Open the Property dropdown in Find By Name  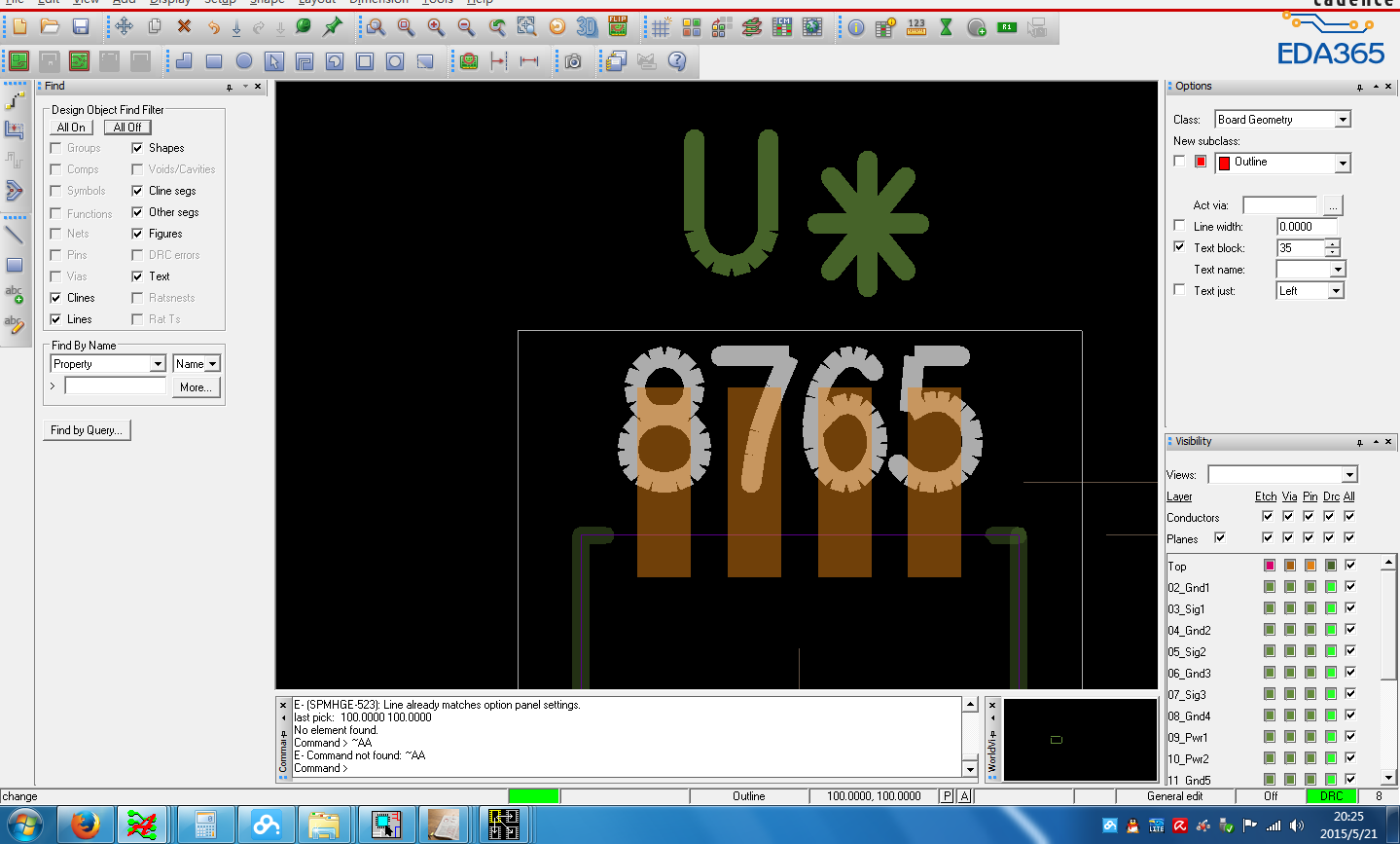coord(158,364)
